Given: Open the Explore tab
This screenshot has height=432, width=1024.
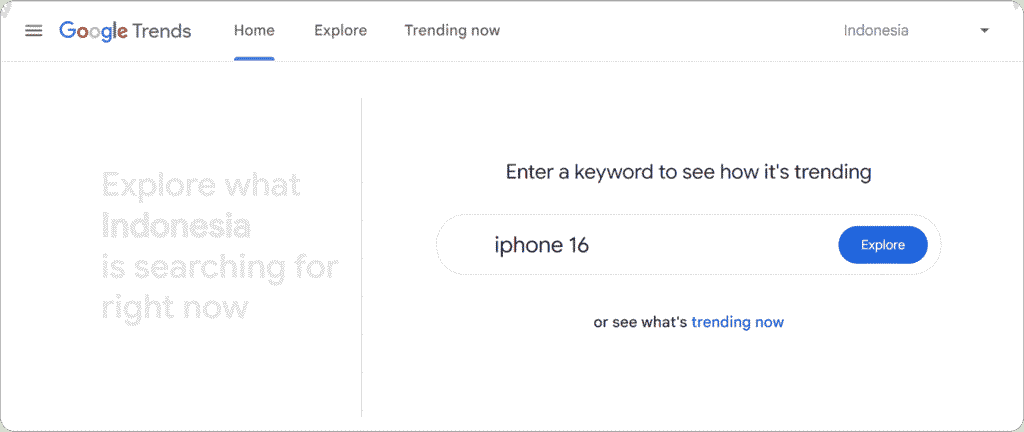Looking at the screenshot, I should pos(340,31).
